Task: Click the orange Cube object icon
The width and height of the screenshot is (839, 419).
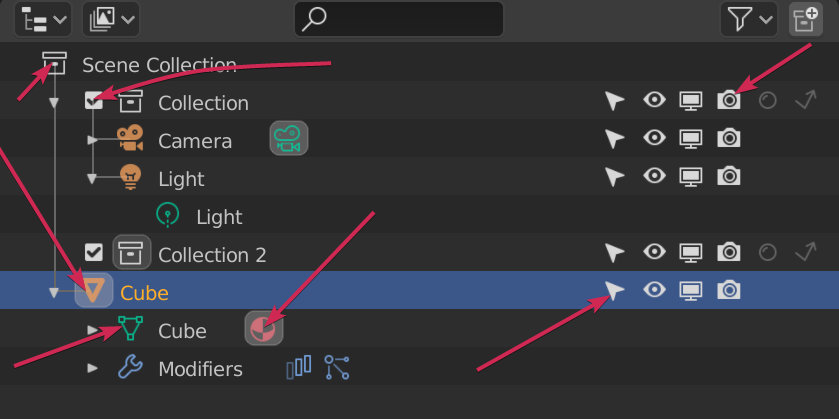Action: point(94,290)
